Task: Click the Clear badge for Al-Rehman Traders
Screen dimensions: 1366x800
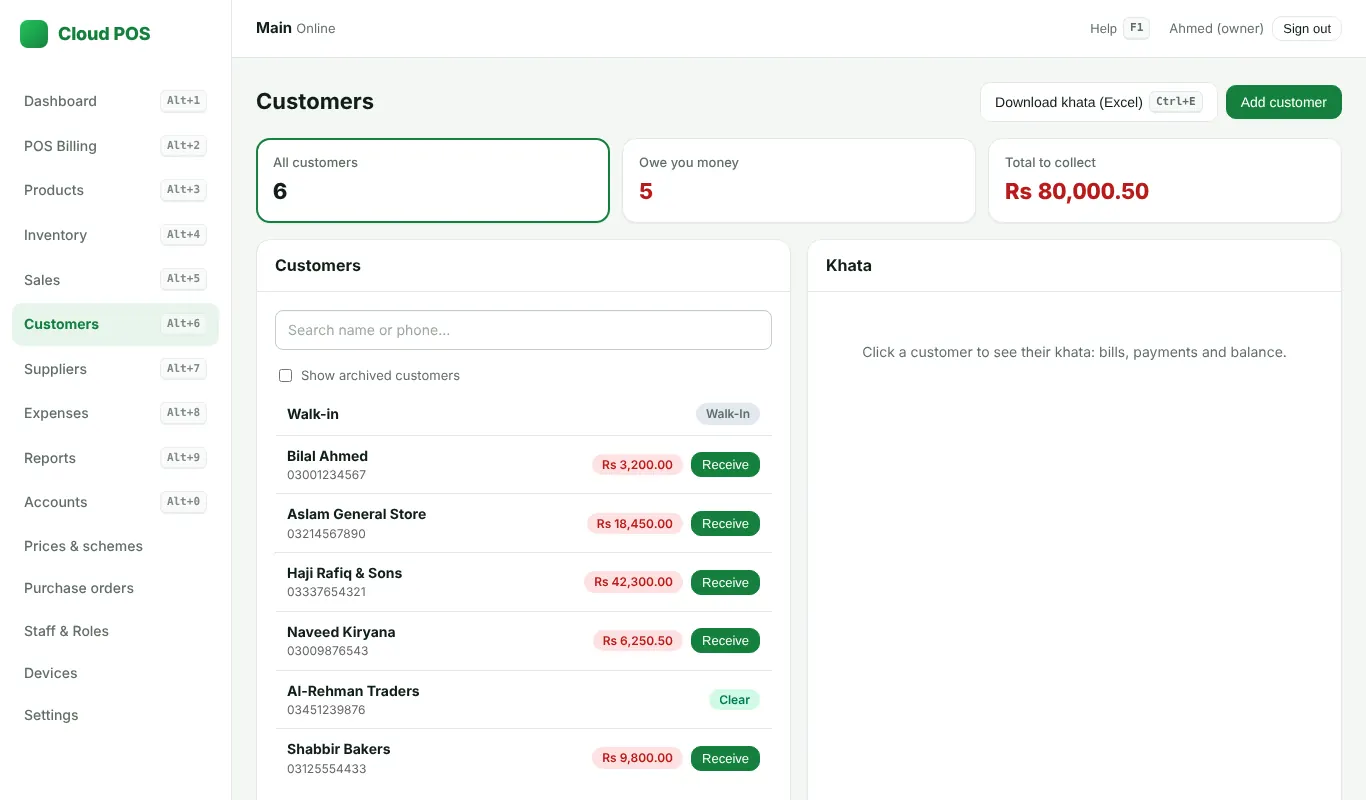Action: click(x=734, y=700)
